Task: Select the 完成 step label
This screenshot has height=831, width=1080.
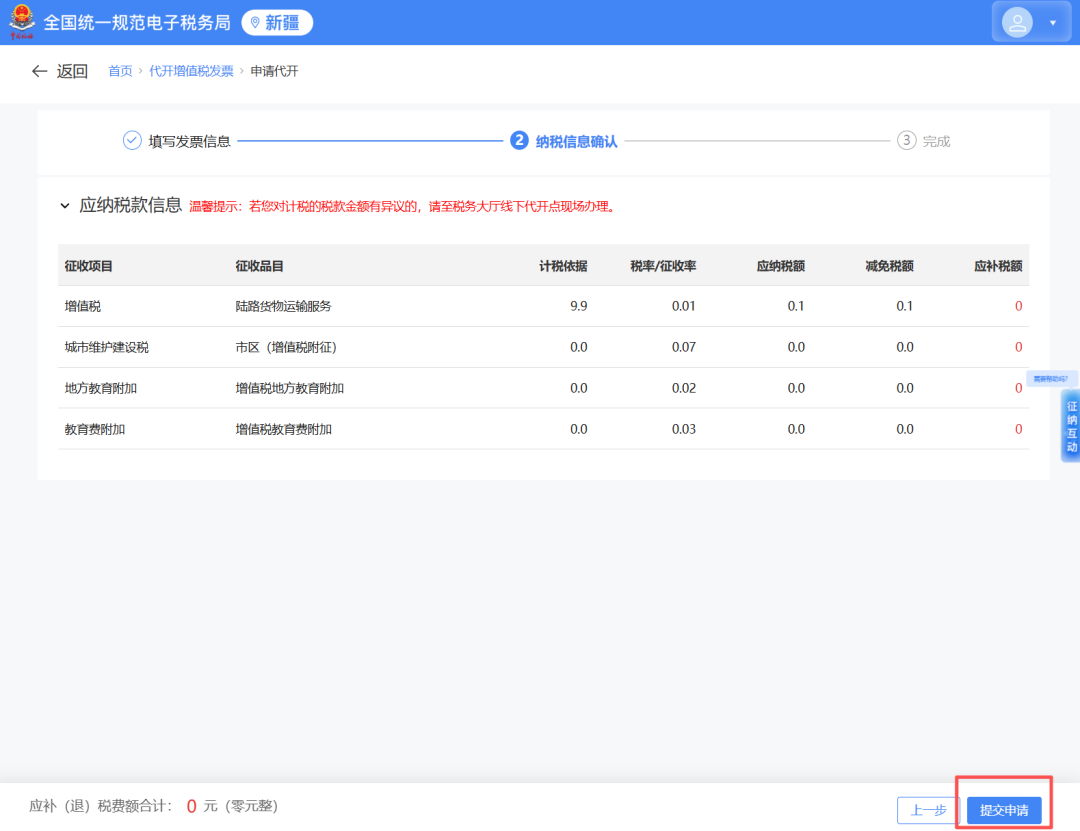Action: (936, 141)
